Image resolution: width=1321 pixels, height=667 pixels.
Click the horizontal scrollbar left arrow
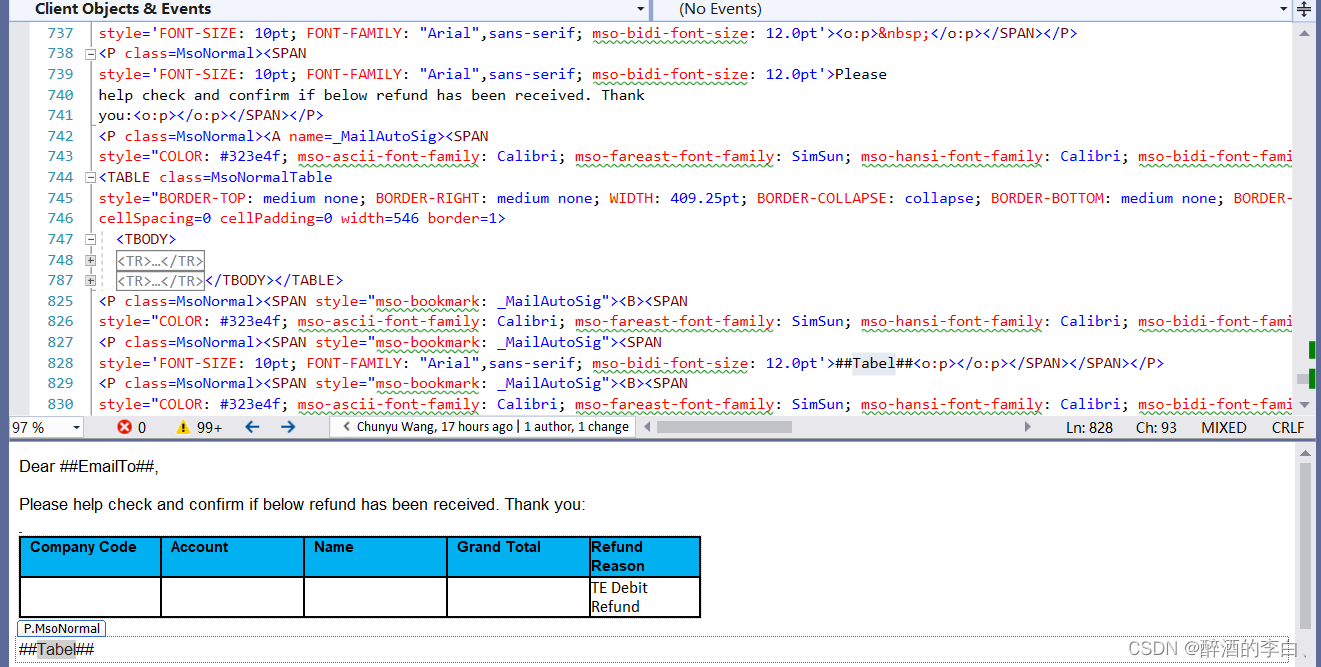pos(647,427)
